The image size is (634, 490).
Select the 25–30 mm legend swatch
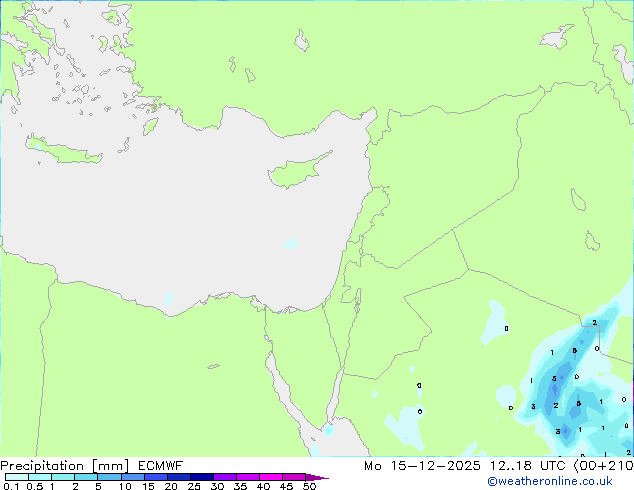coord(201,477)
